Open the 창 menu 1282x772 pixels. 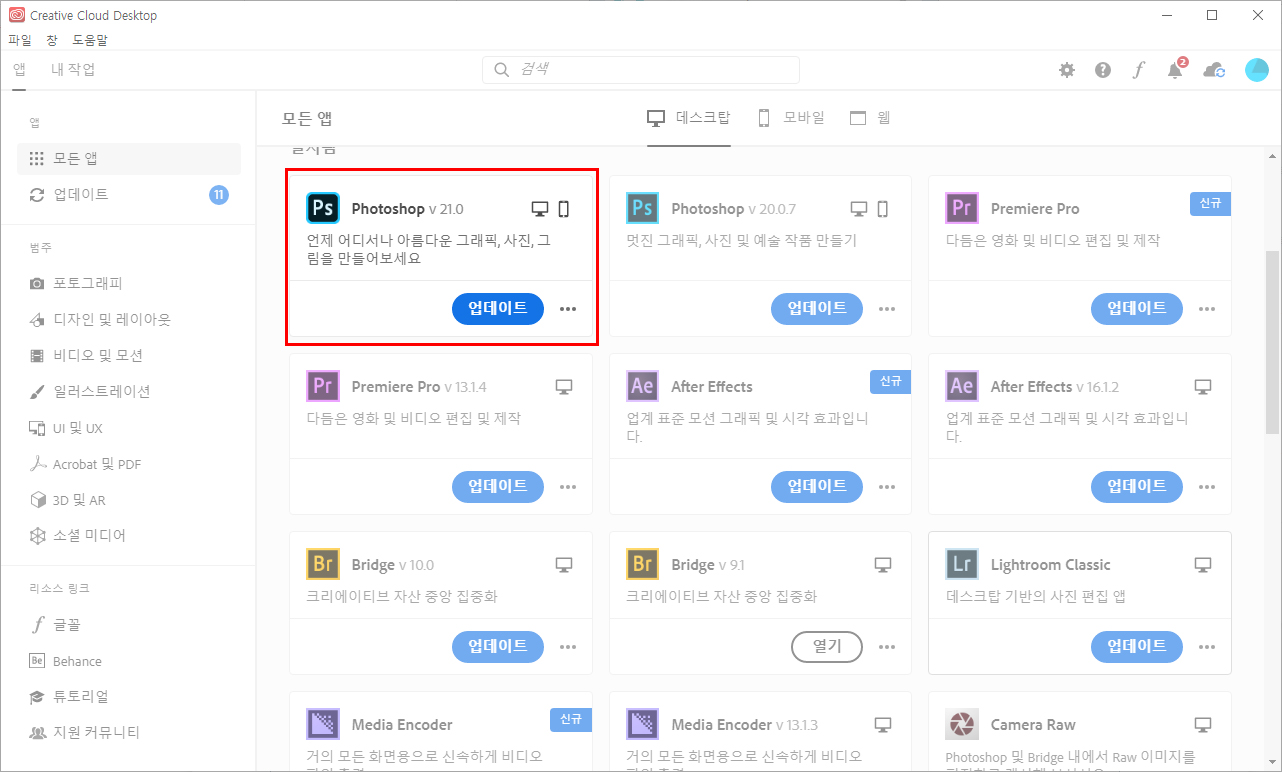(x=52, y=40)
